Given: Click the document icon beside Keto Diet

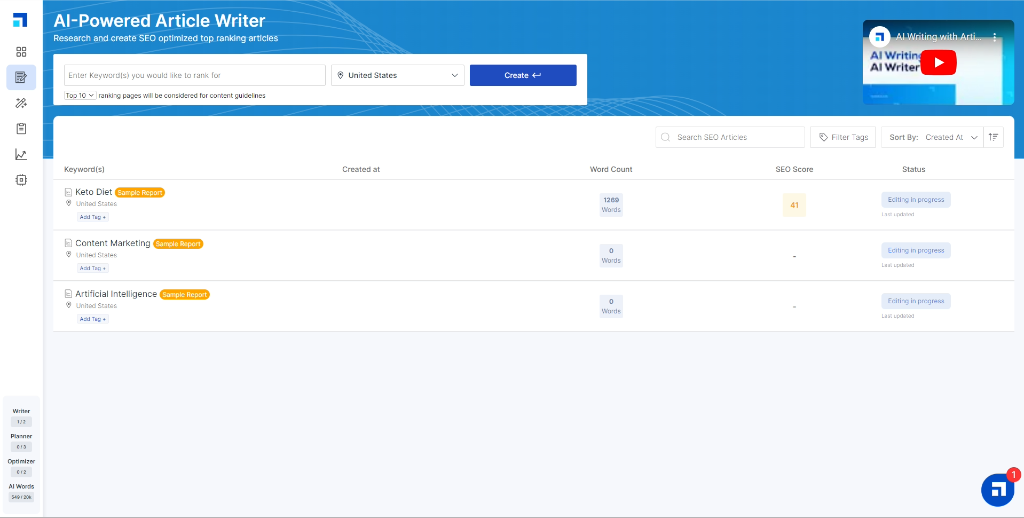Looking at the screenshot, I should click(x=68, y=193).
